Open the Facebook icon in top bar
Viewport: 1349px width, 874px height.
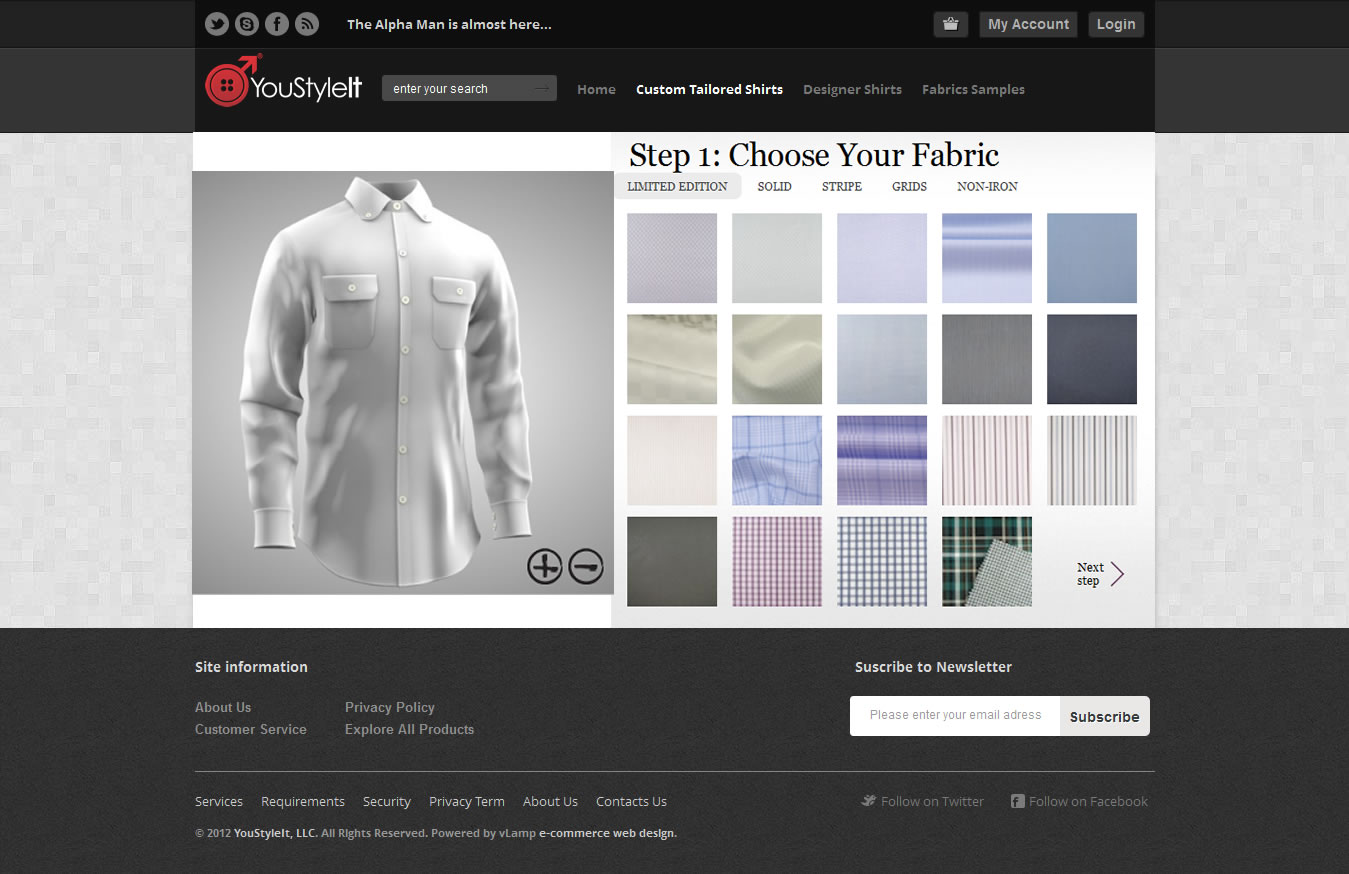tap(277, 24)
